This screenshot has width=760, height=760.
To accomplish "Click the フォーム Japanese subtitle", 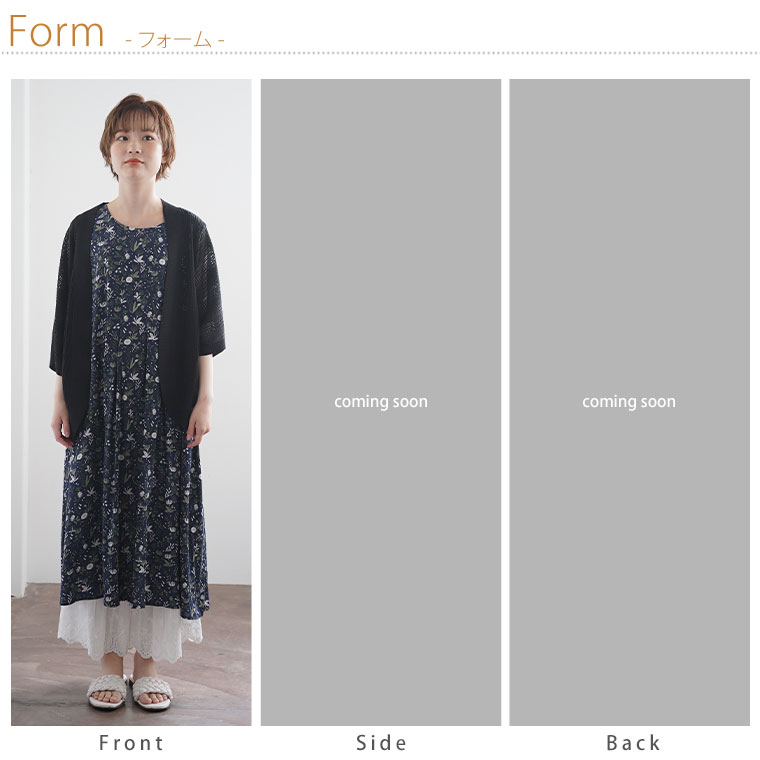I will [x=175, y=39].
